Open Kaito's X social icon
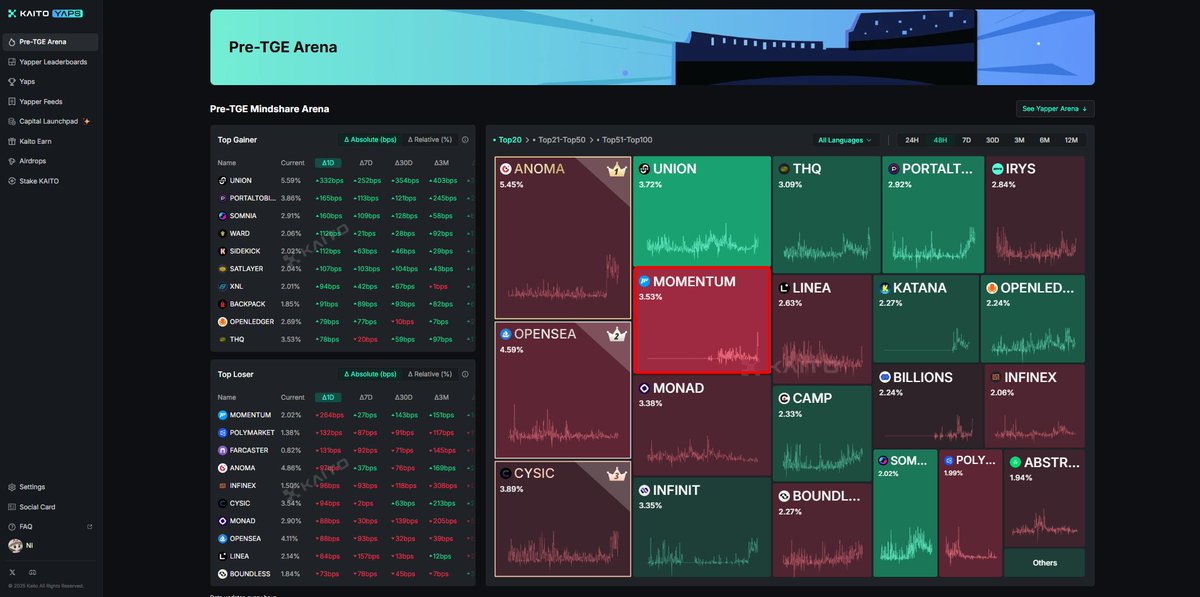The width and height of the screenshot is (1200, 597). pyautogui.click(x=13, y=572)
